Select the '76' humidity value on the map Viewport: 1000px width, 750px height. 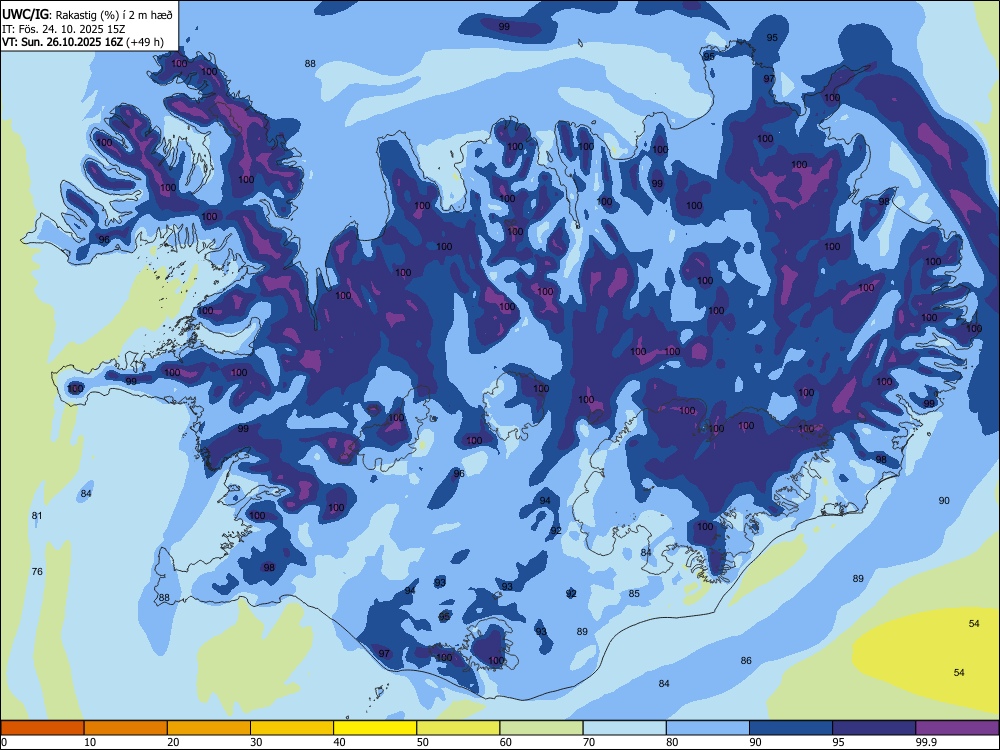click(37, 571)
